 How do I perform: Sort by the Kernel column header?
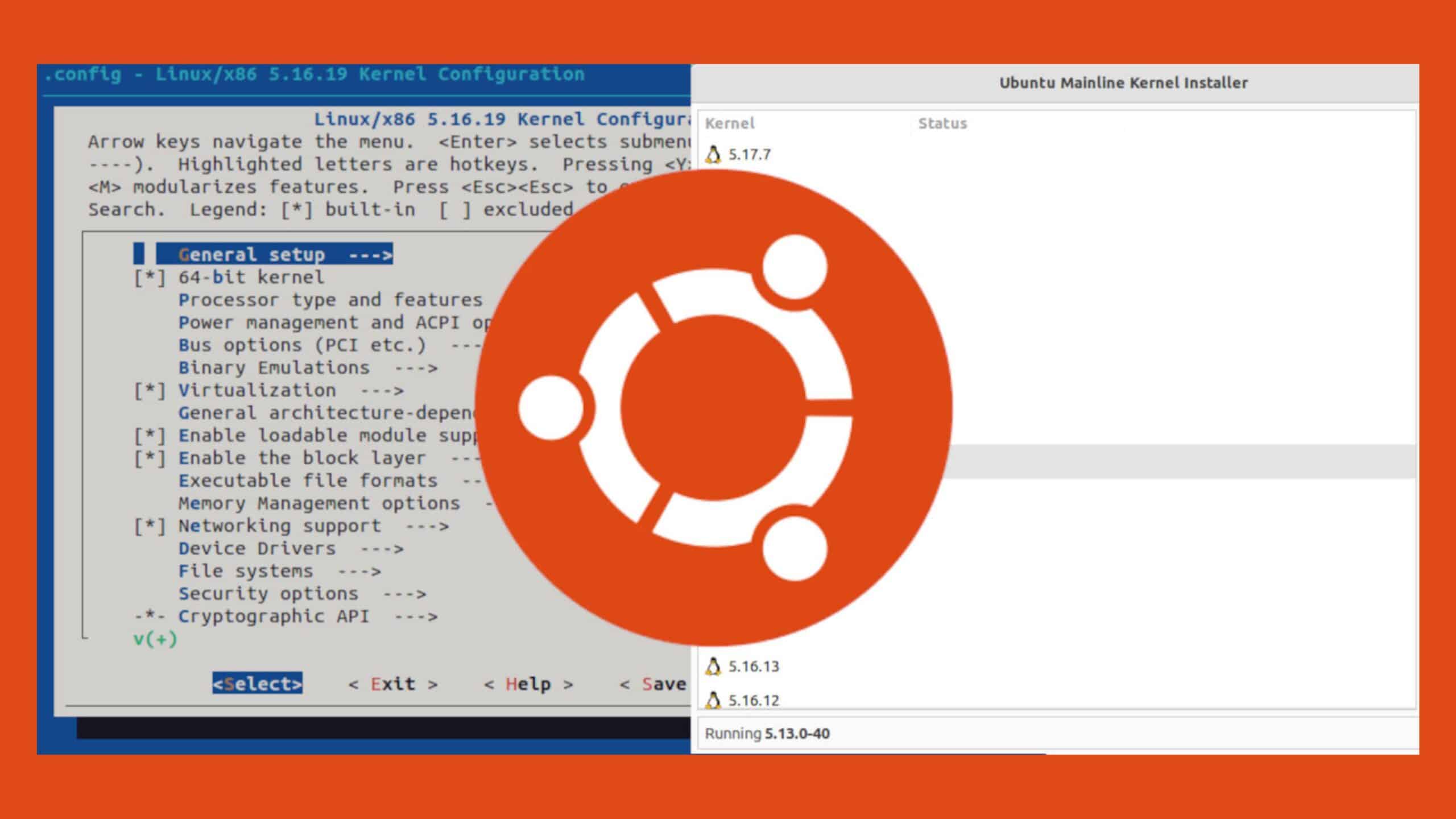click(x=730, y=123)
